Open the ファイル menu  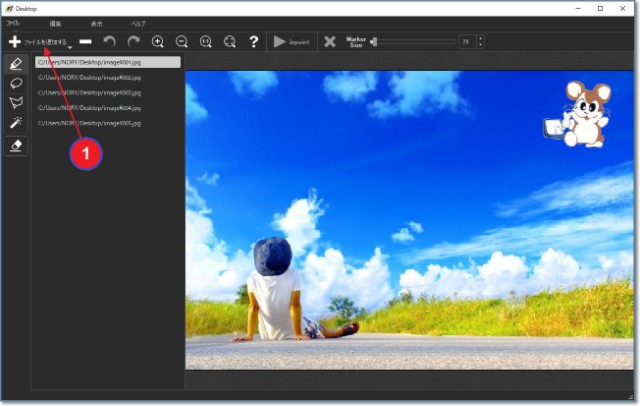click(13, 22)
